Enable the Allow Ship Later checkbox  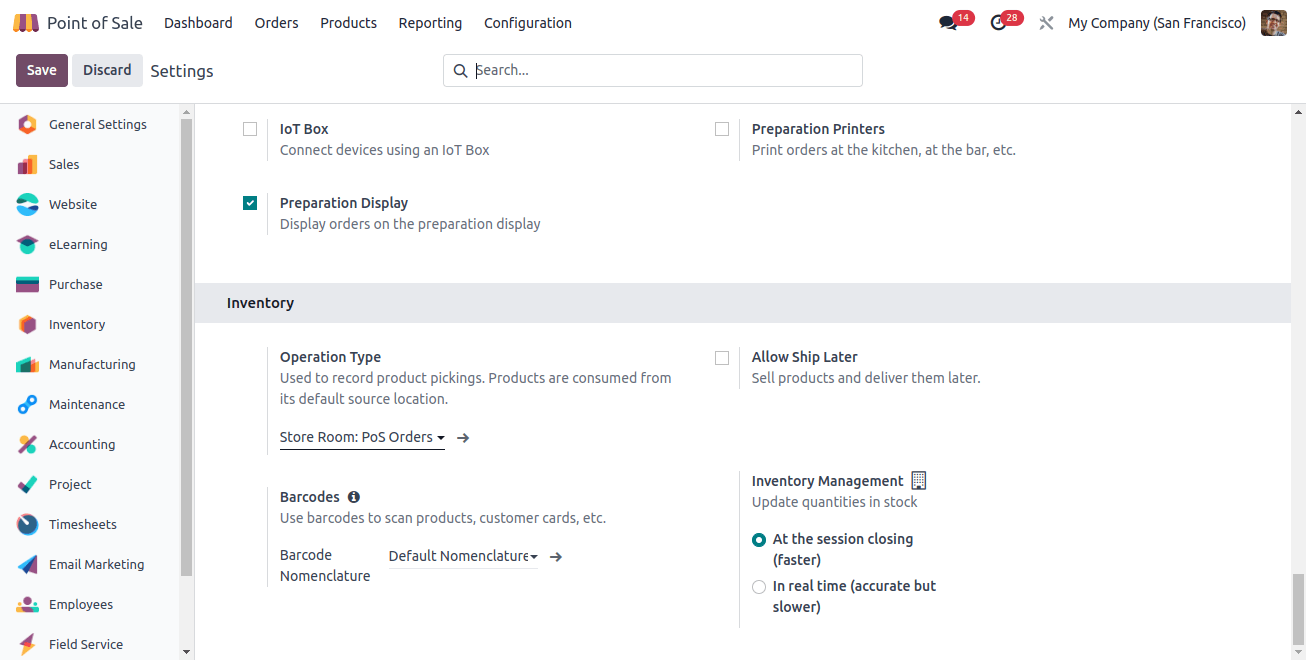(x=722, y=357)
